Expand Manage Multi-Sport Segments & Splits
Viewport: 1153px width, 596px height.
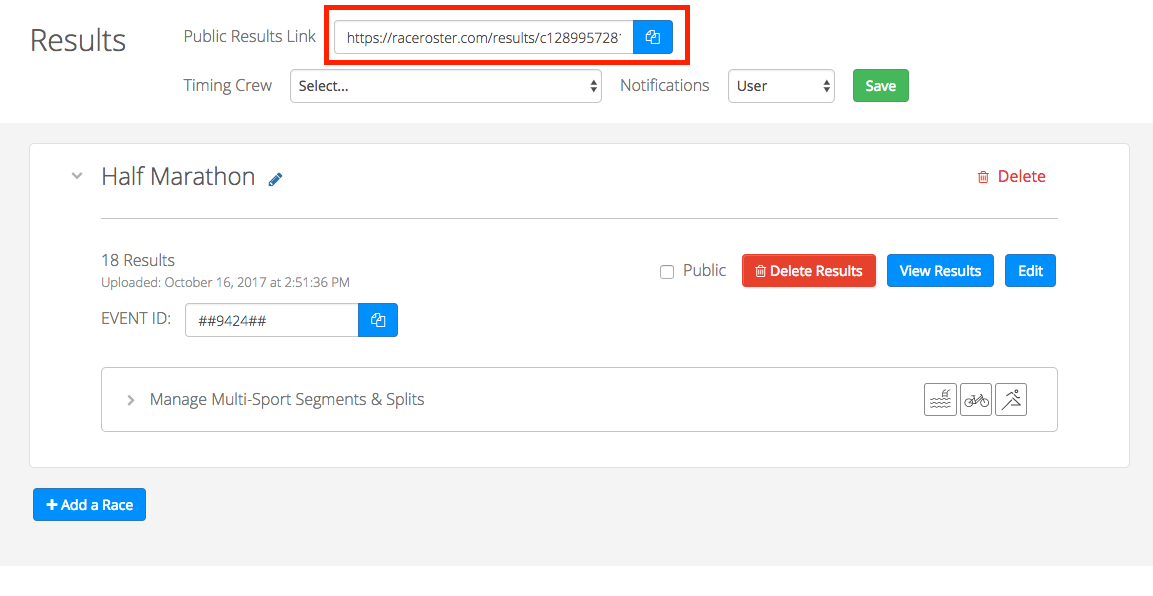coord(131,401)
